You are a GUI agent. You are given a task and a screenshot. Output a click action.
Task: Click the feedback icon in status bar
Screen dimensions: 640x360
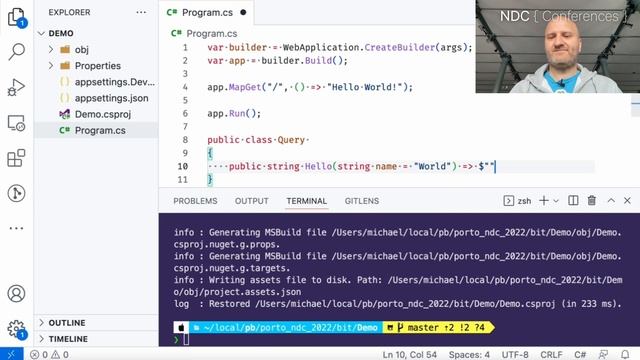click(x=603, y=354)
